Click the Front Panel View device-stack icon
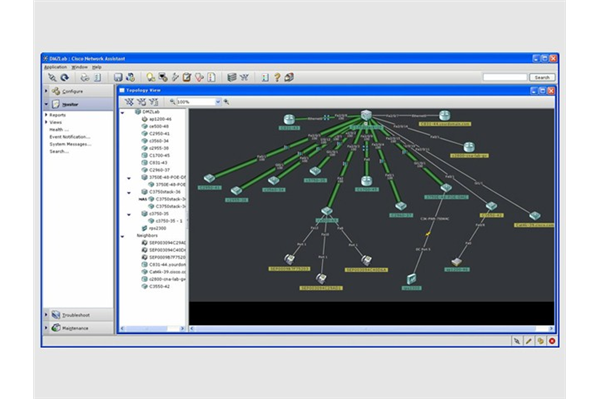 pos(232,78)
